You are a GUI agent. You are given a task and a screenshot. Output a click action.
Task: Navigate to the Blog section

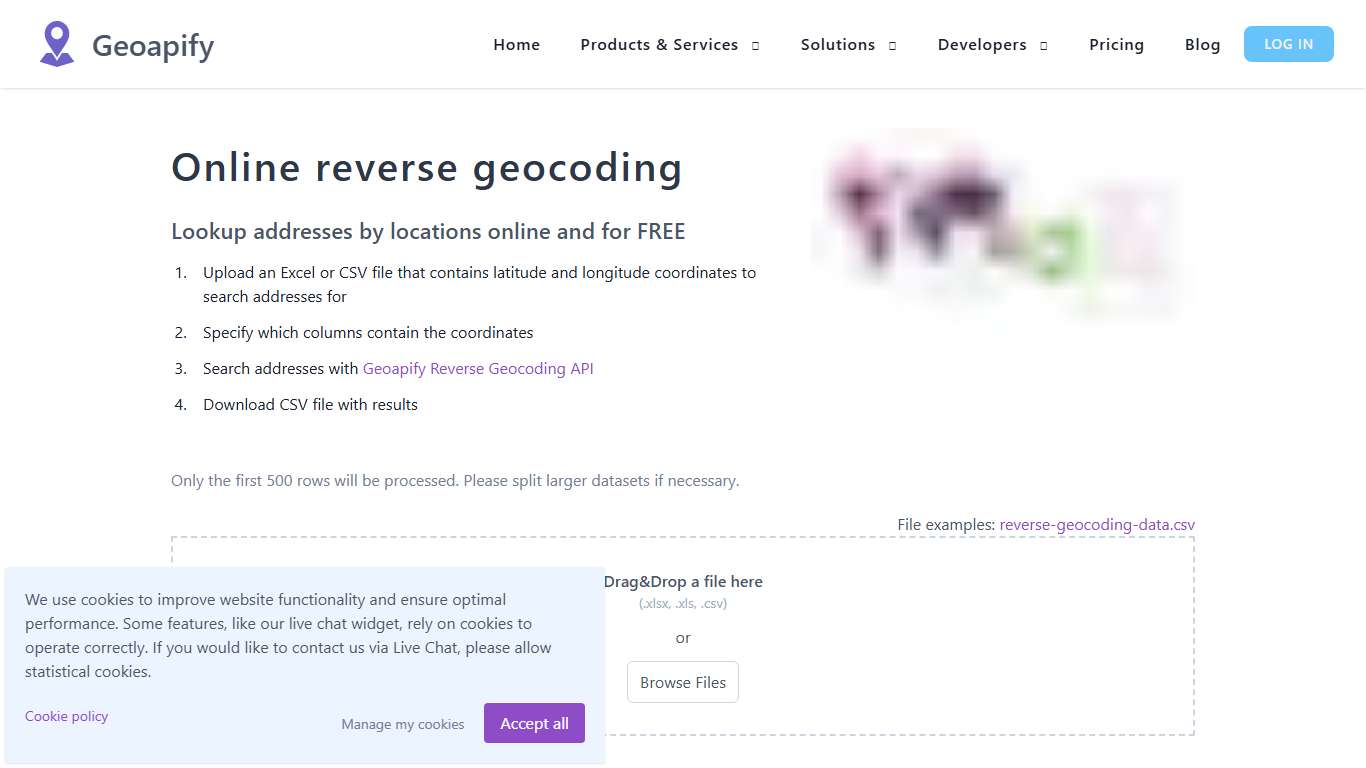click(x=1202, y=44)
